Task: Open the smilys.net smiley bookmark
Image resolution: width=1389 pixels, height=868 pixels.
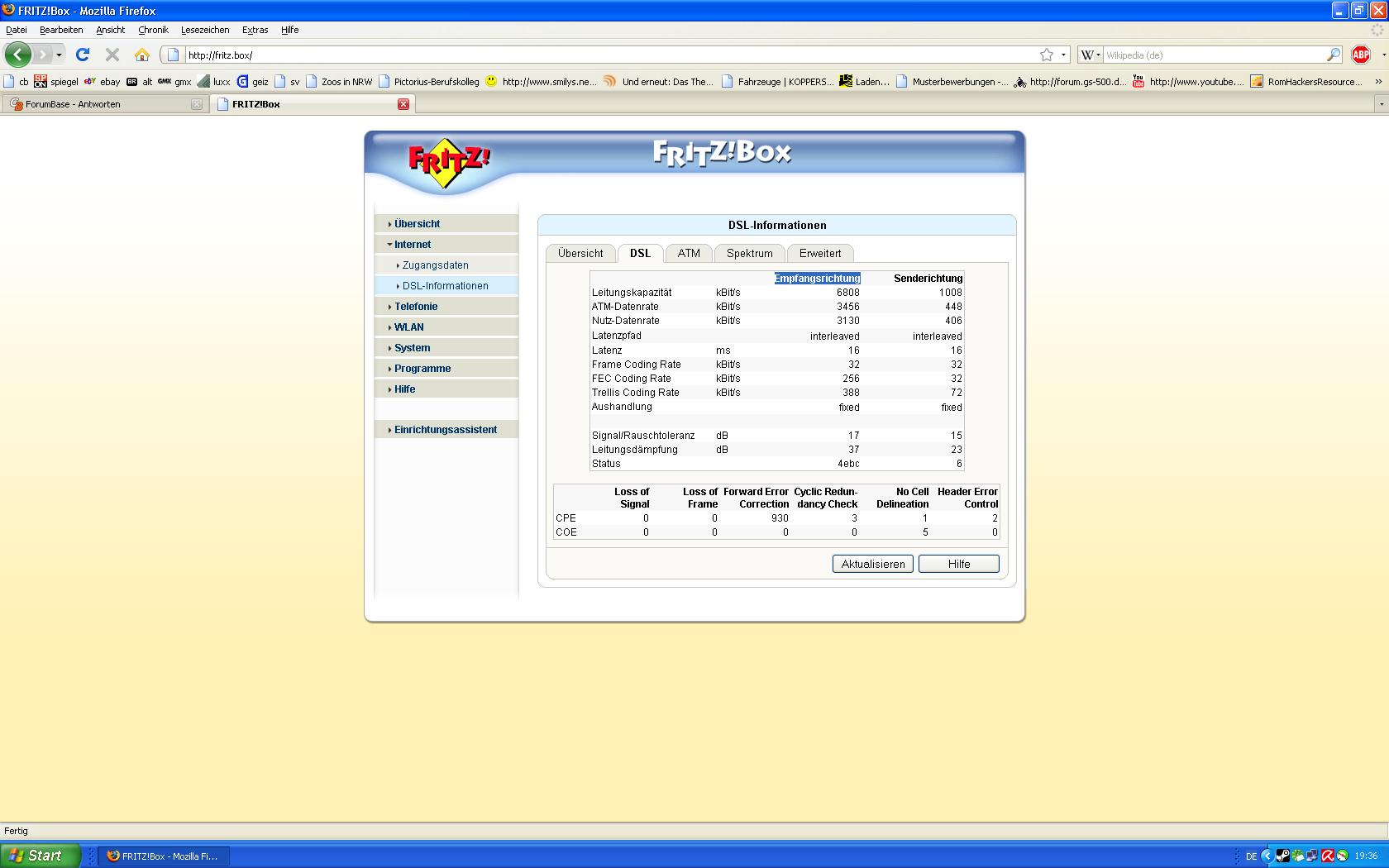Action: (x=541, y=82)
